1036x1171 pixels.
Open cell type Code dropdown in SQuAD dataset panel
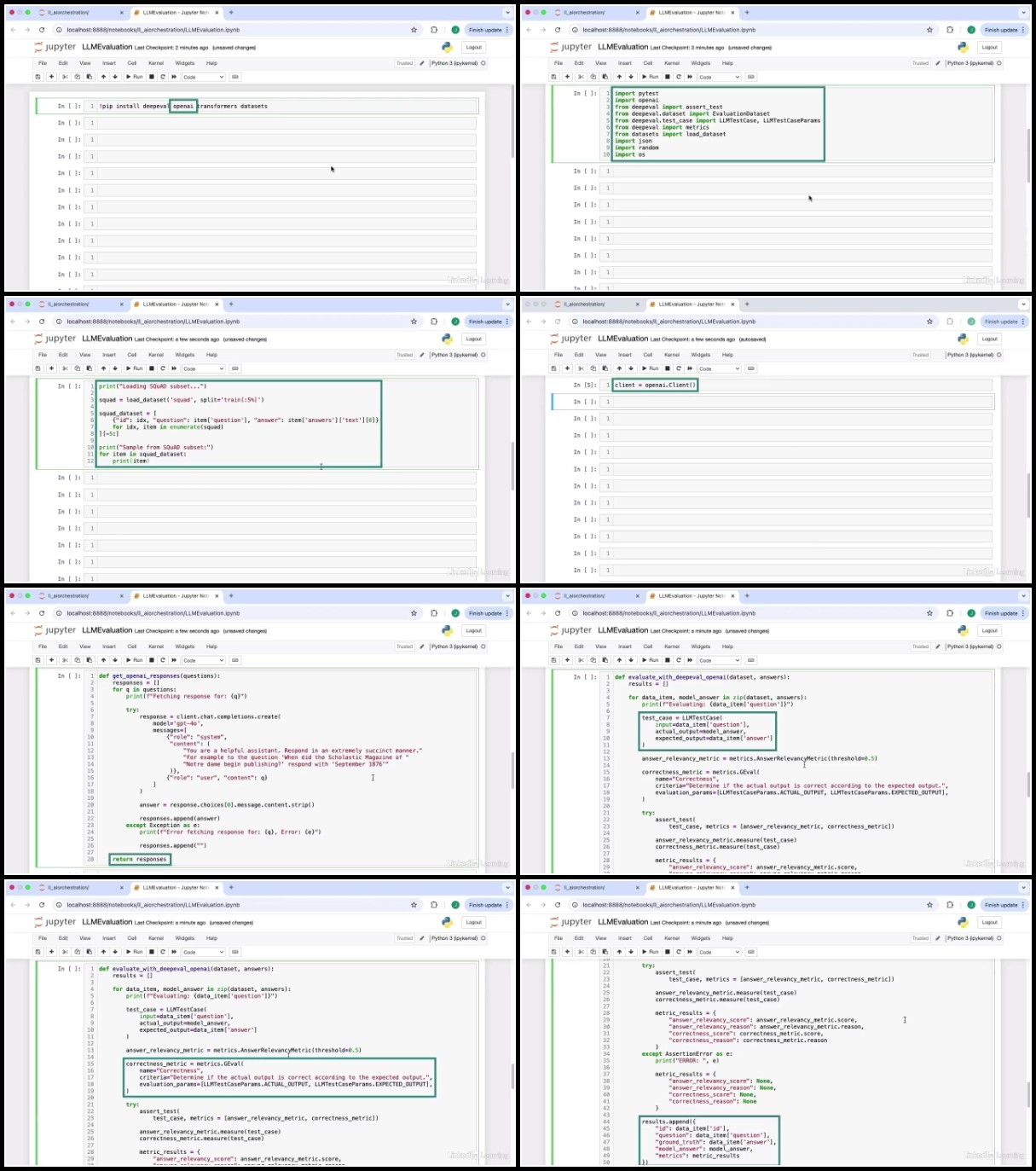tap(203, 368)
